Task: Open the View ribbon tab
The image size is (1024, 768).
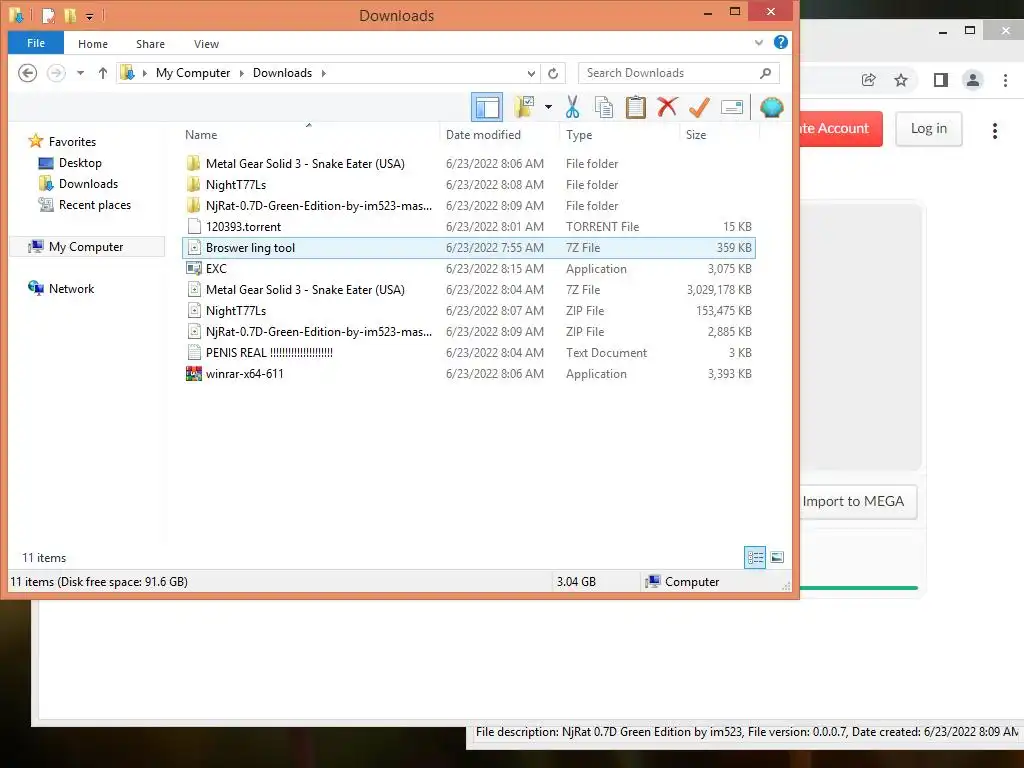Action: coord(206,44)
